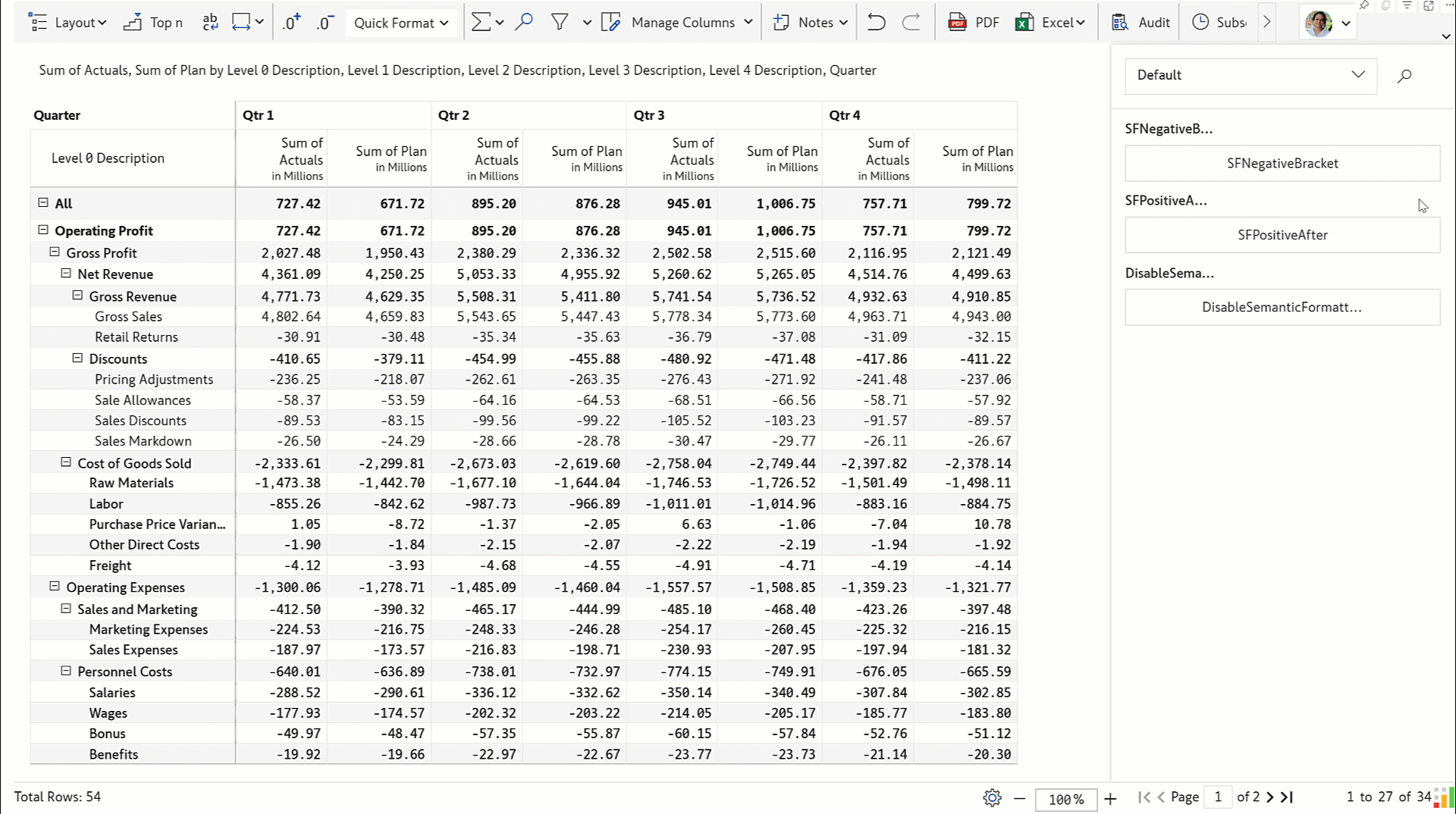Open the Quick Format dropdown

401,23
